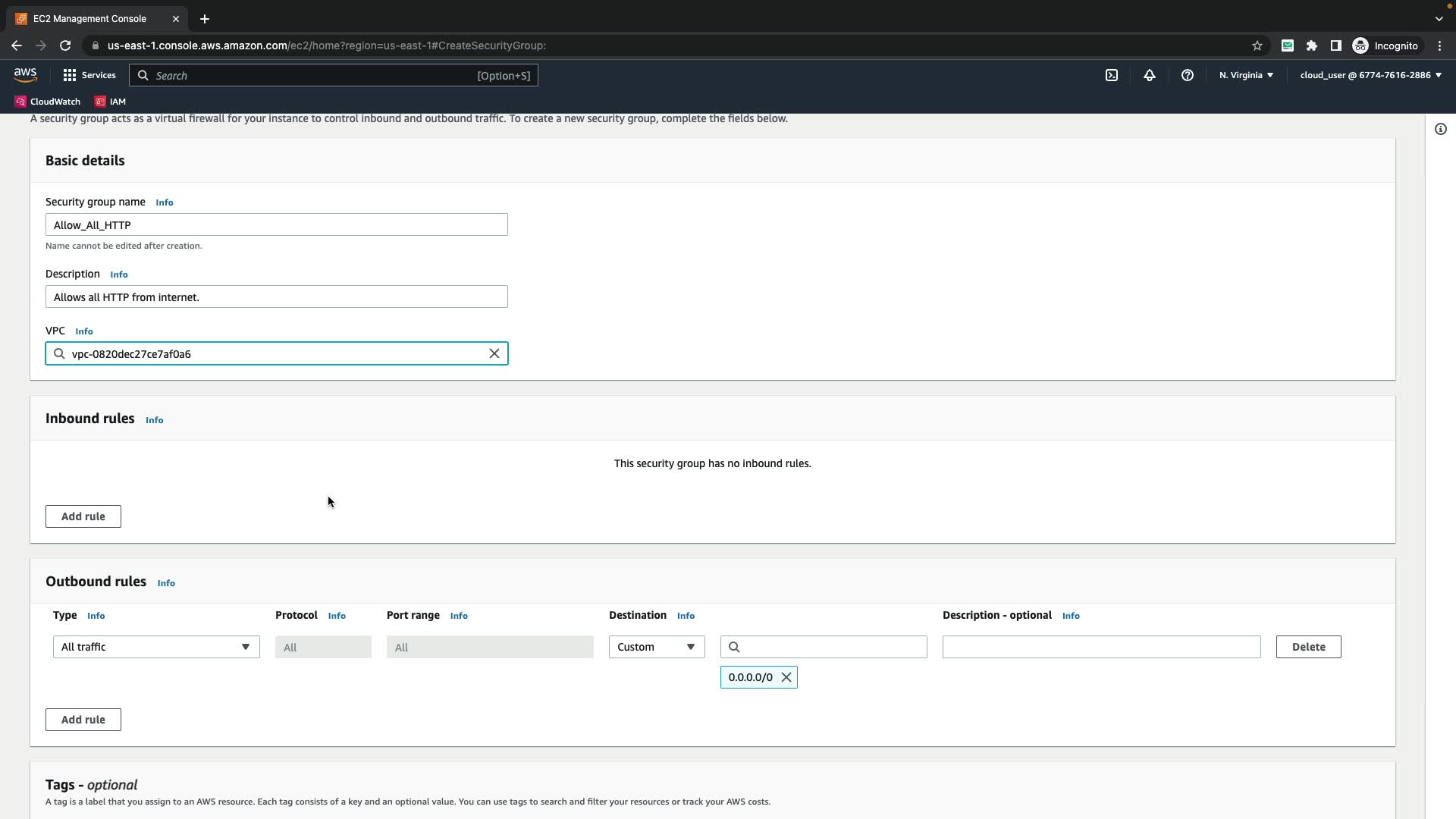Open the N. Virginia region selector
Screen dimensions: 1456x819
1245,75
